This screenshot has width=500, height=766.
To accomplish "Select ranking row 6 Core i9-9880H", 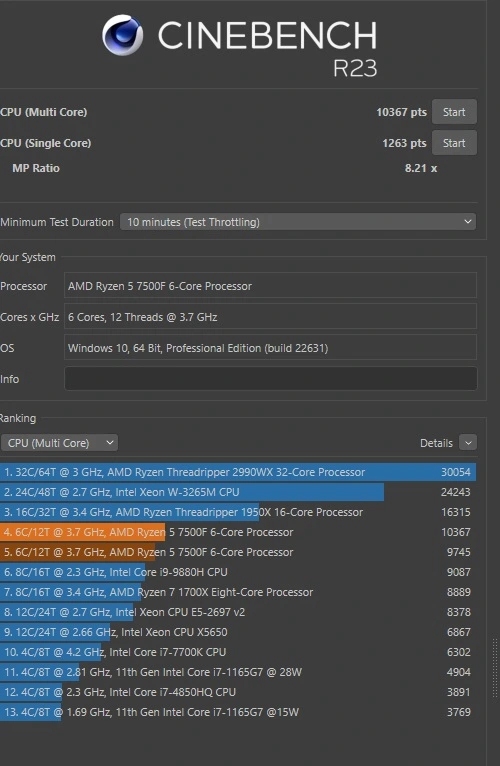I will pyautogui.click(x=238, y=572).
